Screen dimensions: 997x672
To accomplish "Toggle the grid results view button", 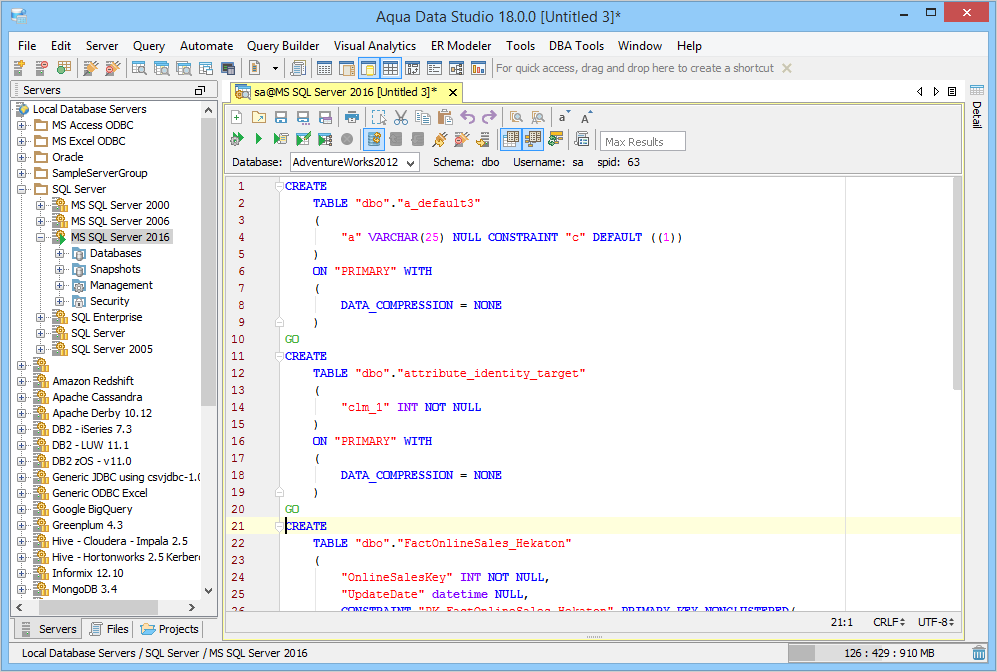I will [511, 139].
